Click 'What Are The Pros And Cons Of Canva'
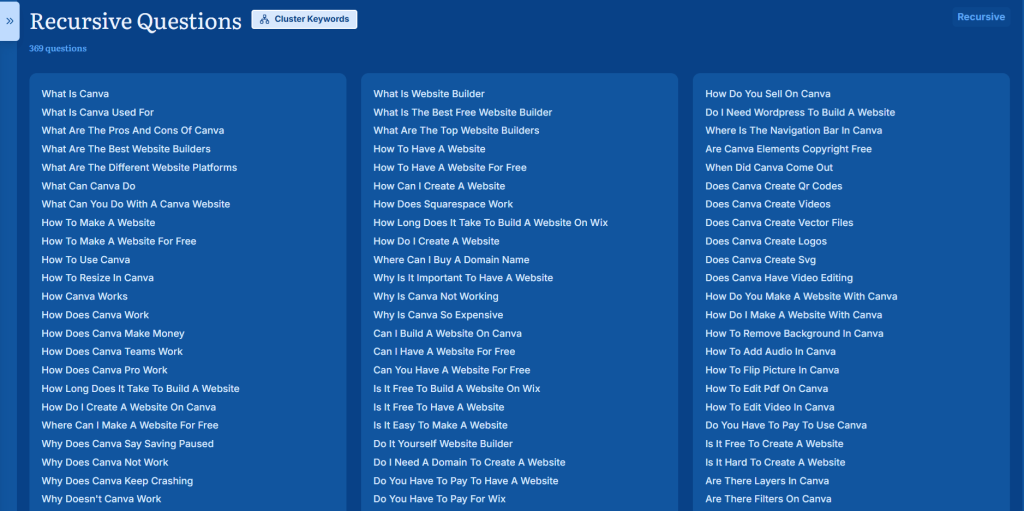This screenshot has height=511, width=1024. pos(133,131)
